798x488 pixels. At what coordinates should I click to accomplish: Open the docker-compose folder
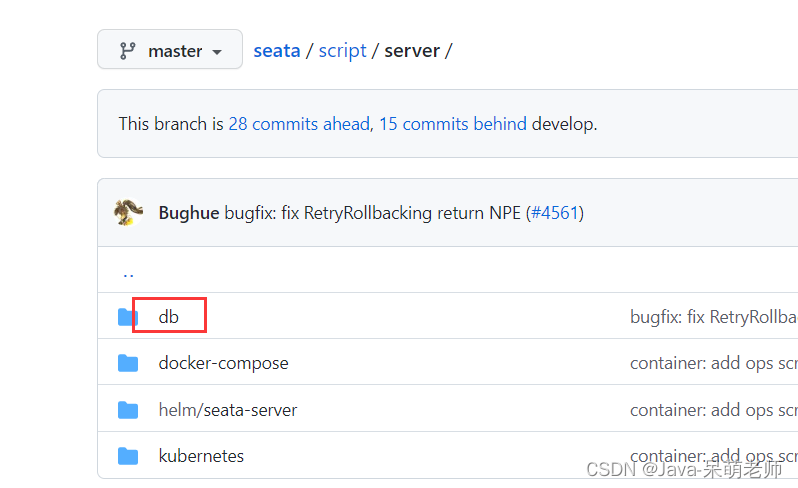(223, 363)
